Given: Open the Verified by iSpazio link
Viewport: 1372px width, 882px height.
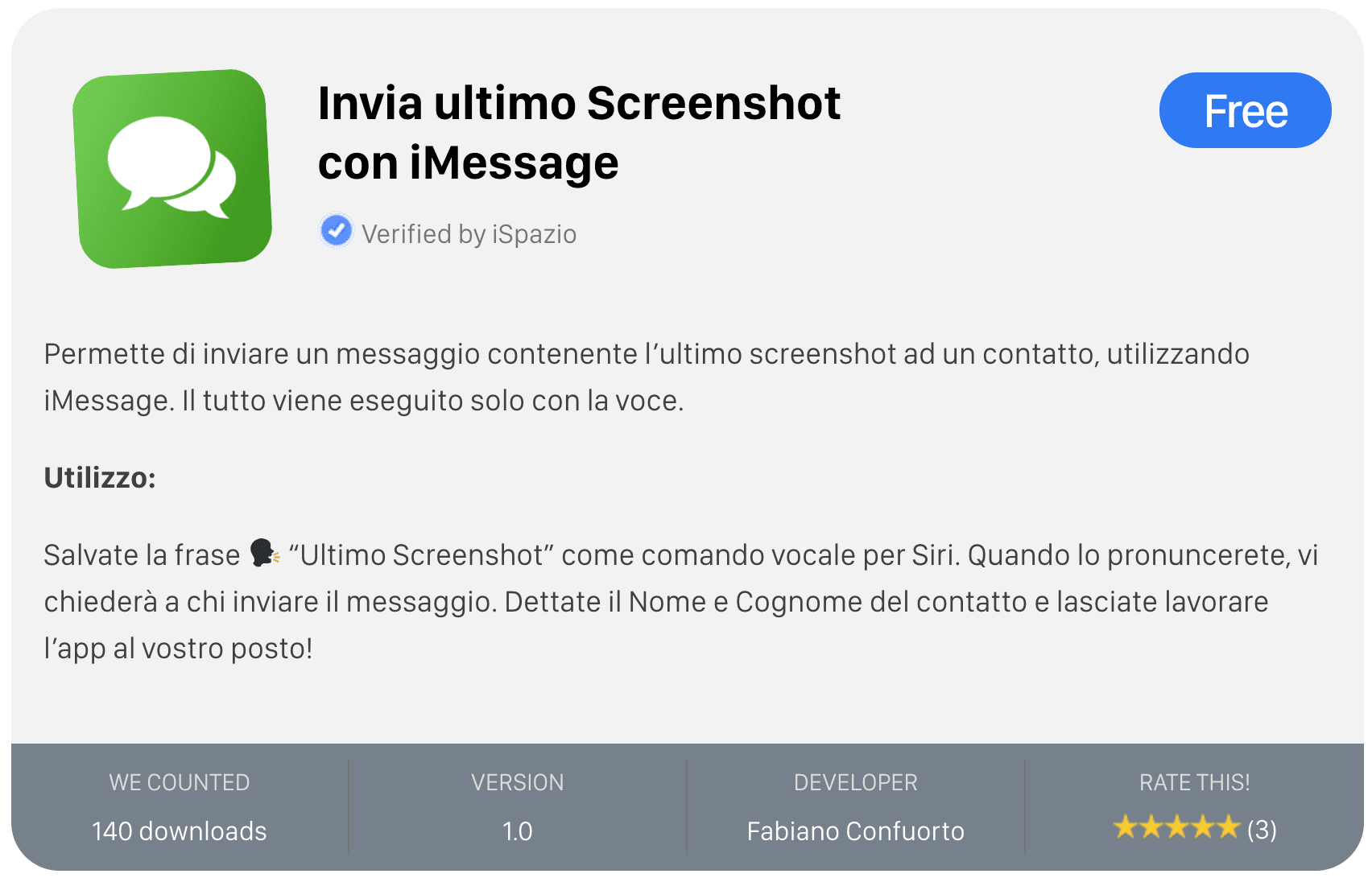Looking at the screenshot, I should 469,234.
